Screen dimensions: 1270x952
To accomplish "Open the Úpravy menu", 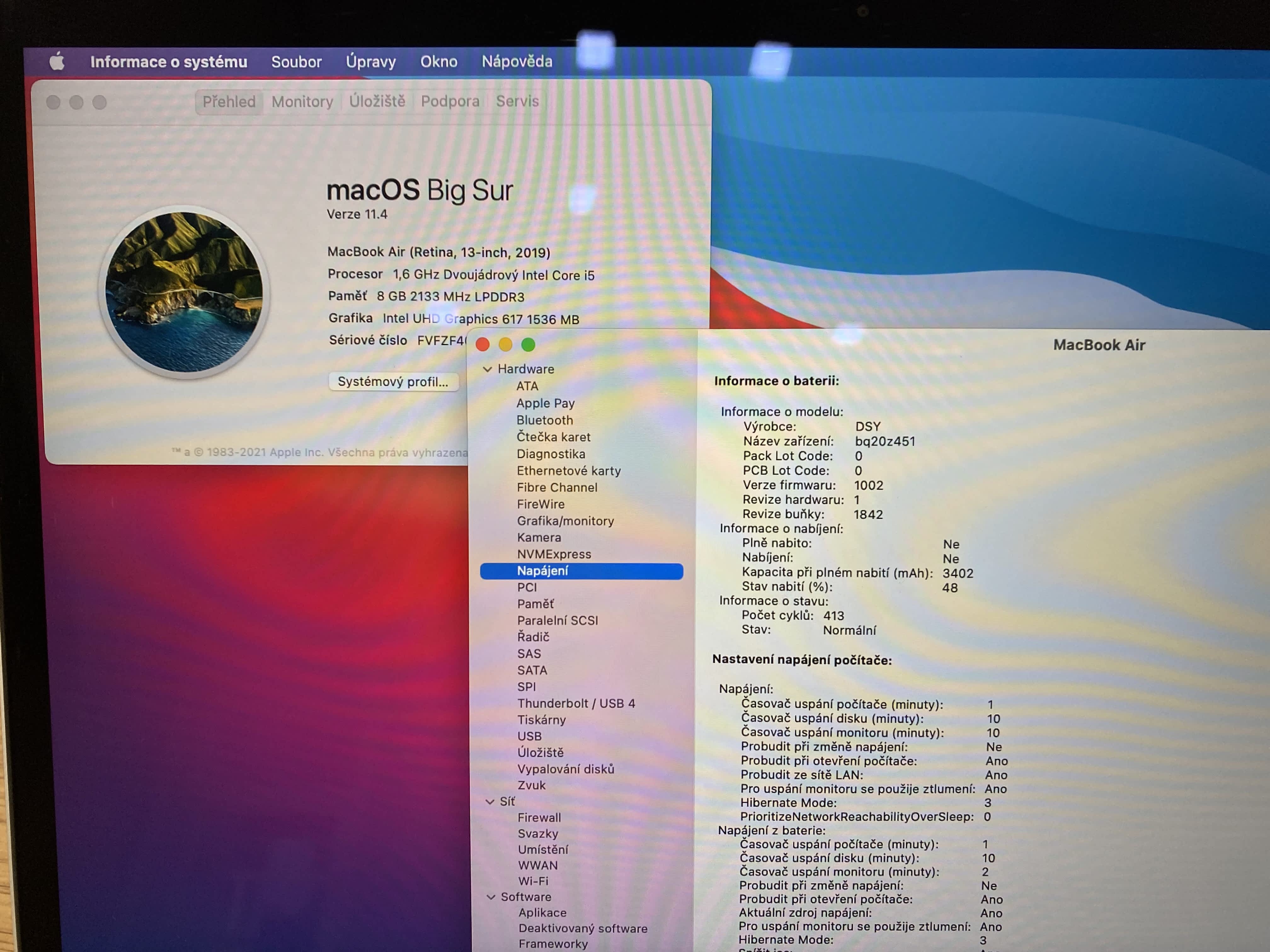I will pos(371,61).
